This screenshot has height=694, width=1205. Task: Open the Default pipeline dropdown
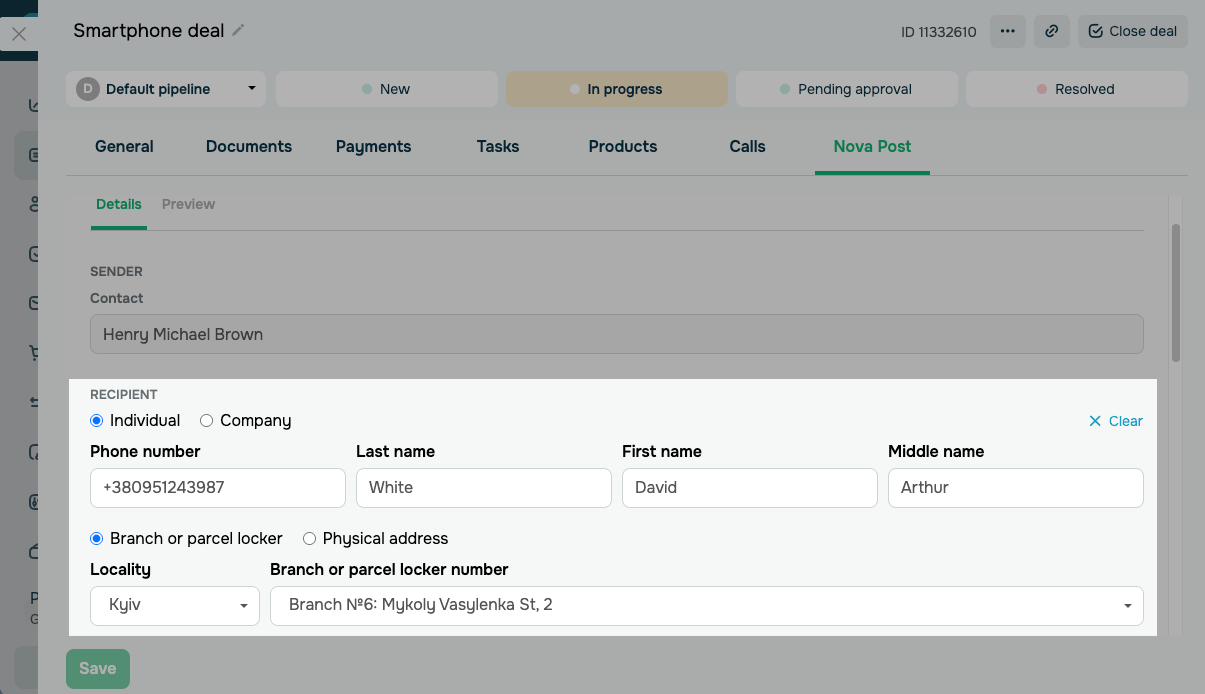(x=251, y=89)
